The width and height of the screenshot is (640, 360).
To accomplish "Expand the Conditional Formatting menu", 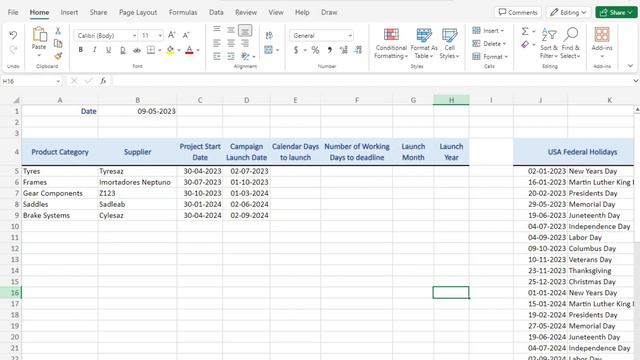I will (x=391, y=43).
